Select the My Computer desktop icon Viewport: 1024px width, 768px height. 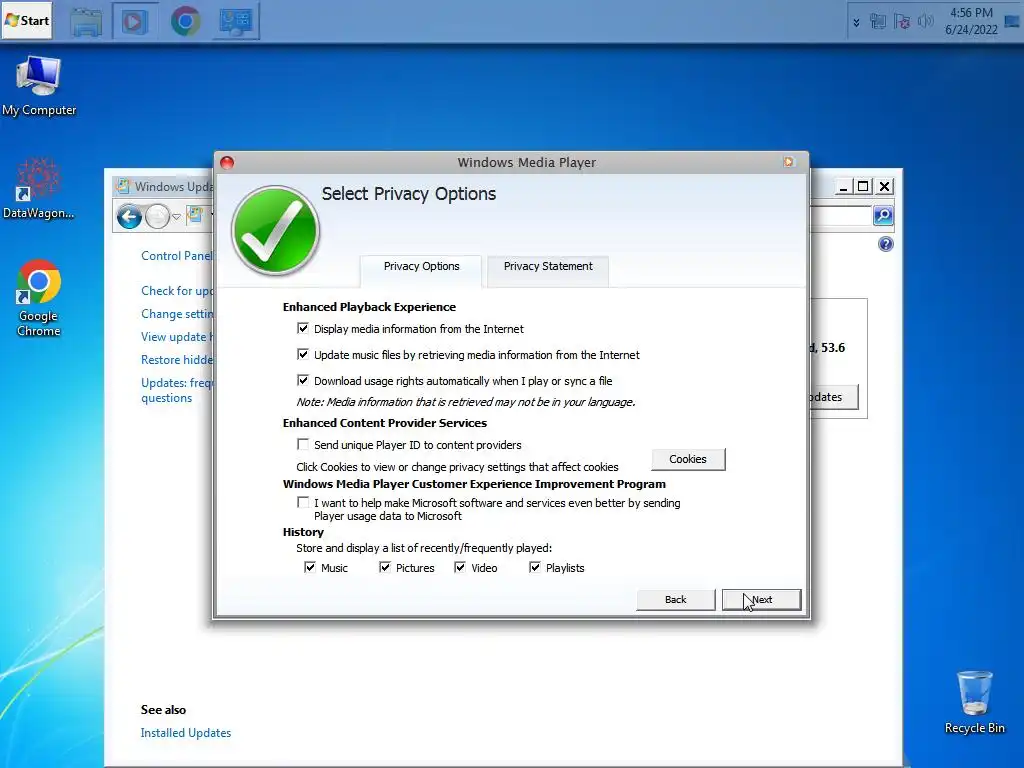(x=39, y=86)
